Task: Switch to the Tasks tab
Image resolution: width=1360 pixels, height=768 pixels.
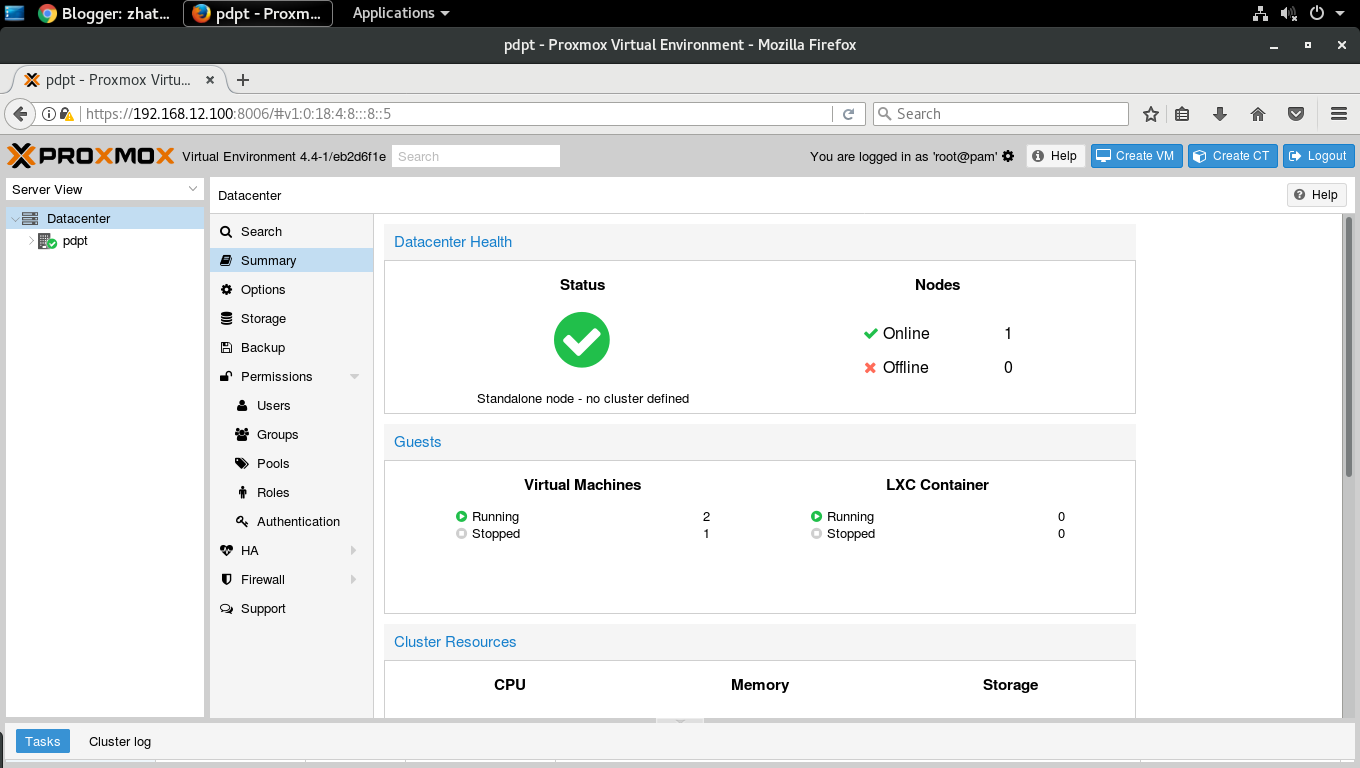Action: [43, 741]
